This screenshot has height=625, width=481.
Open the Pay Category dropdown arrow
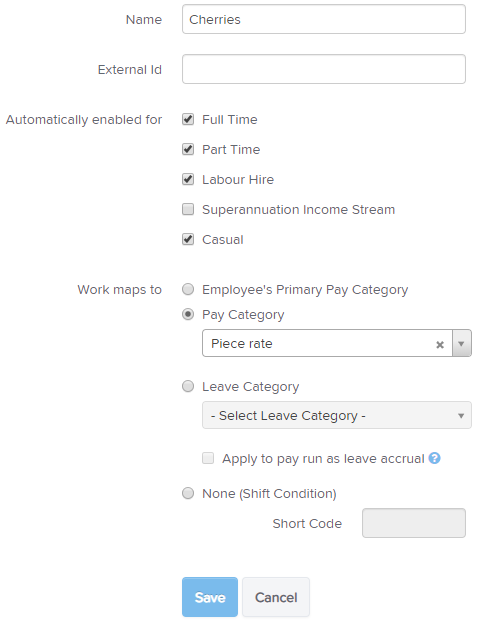[x=461, y=343]
